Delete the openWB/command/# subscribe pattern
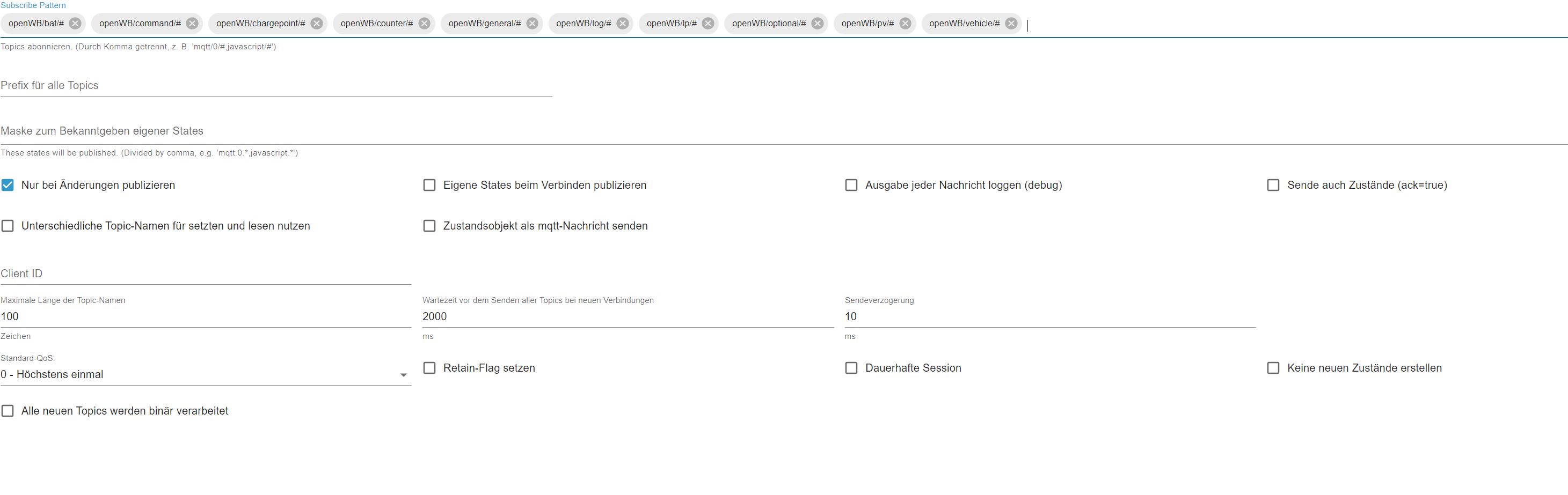This screenshot has height=495, width=1568. point(192,24)
